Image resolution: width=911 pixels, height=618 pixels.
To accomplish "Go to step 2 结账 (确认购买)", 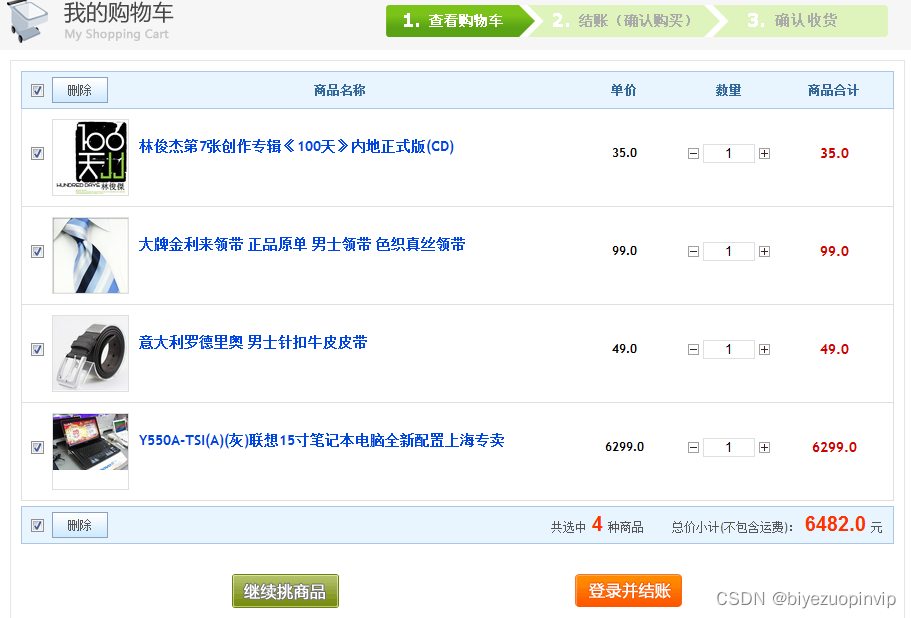I will pyautogui.click(x=622, y=21).
